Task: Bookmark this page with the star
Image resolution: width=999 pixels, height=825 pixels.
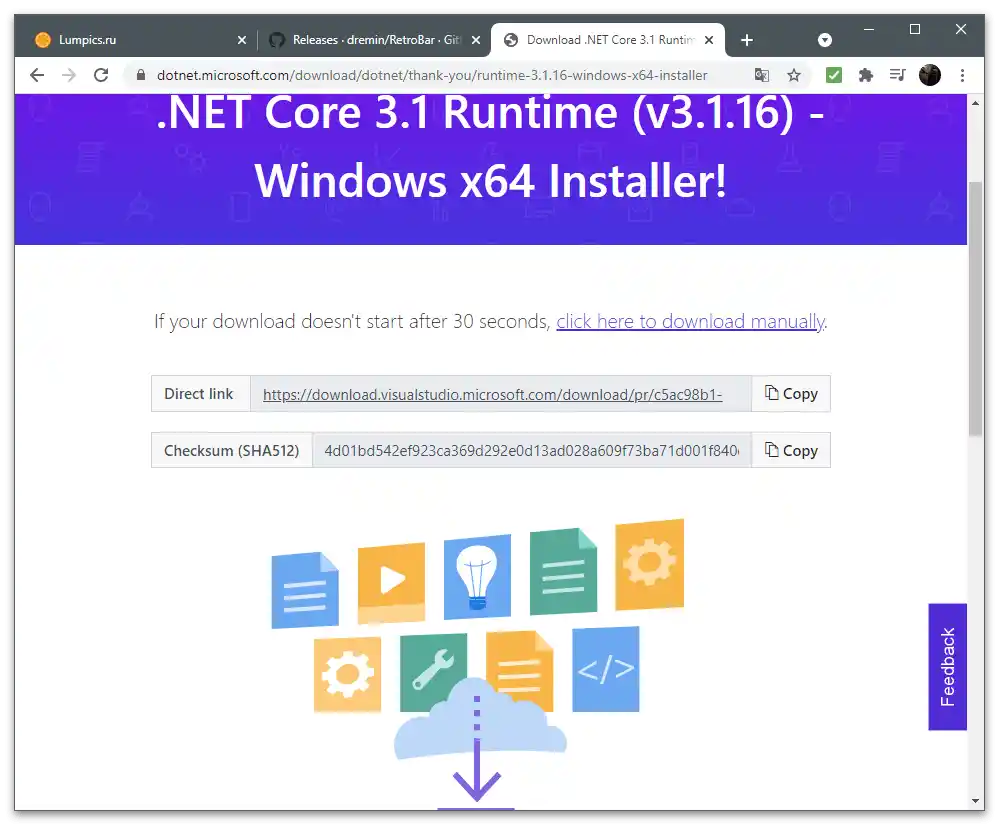Action: pos(793,75)
